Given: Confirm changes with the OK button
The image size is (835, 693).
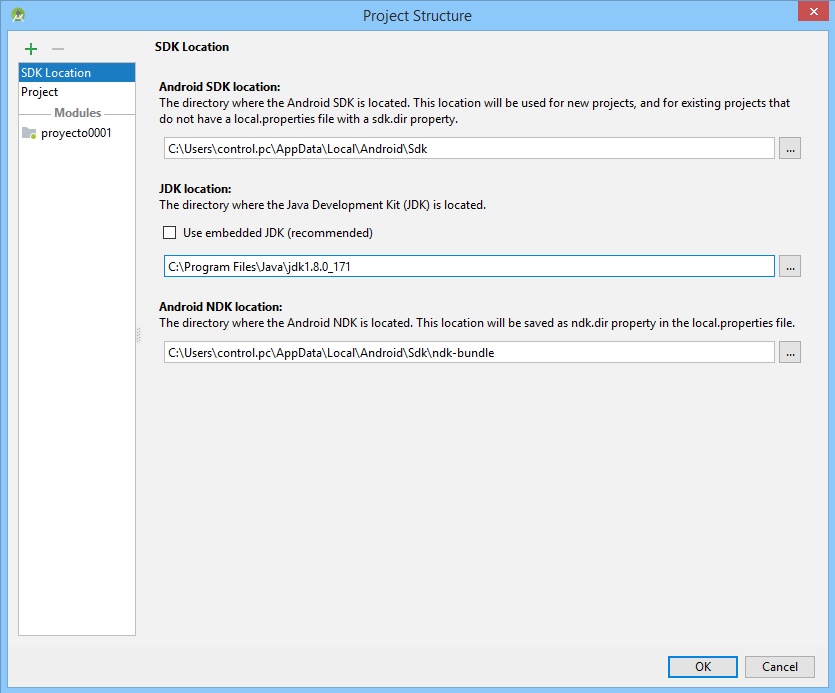Looking at the screenshot, I should [703, 667].
